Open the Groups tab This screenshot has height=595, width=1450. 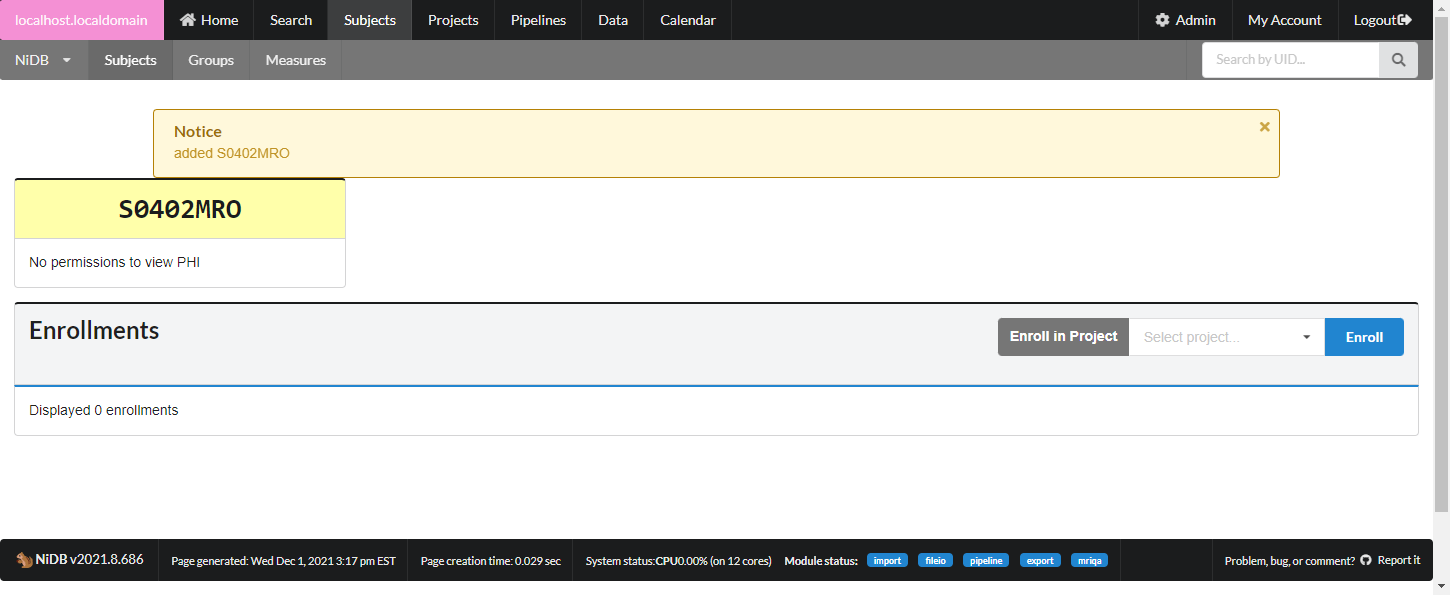coord(211,60)
